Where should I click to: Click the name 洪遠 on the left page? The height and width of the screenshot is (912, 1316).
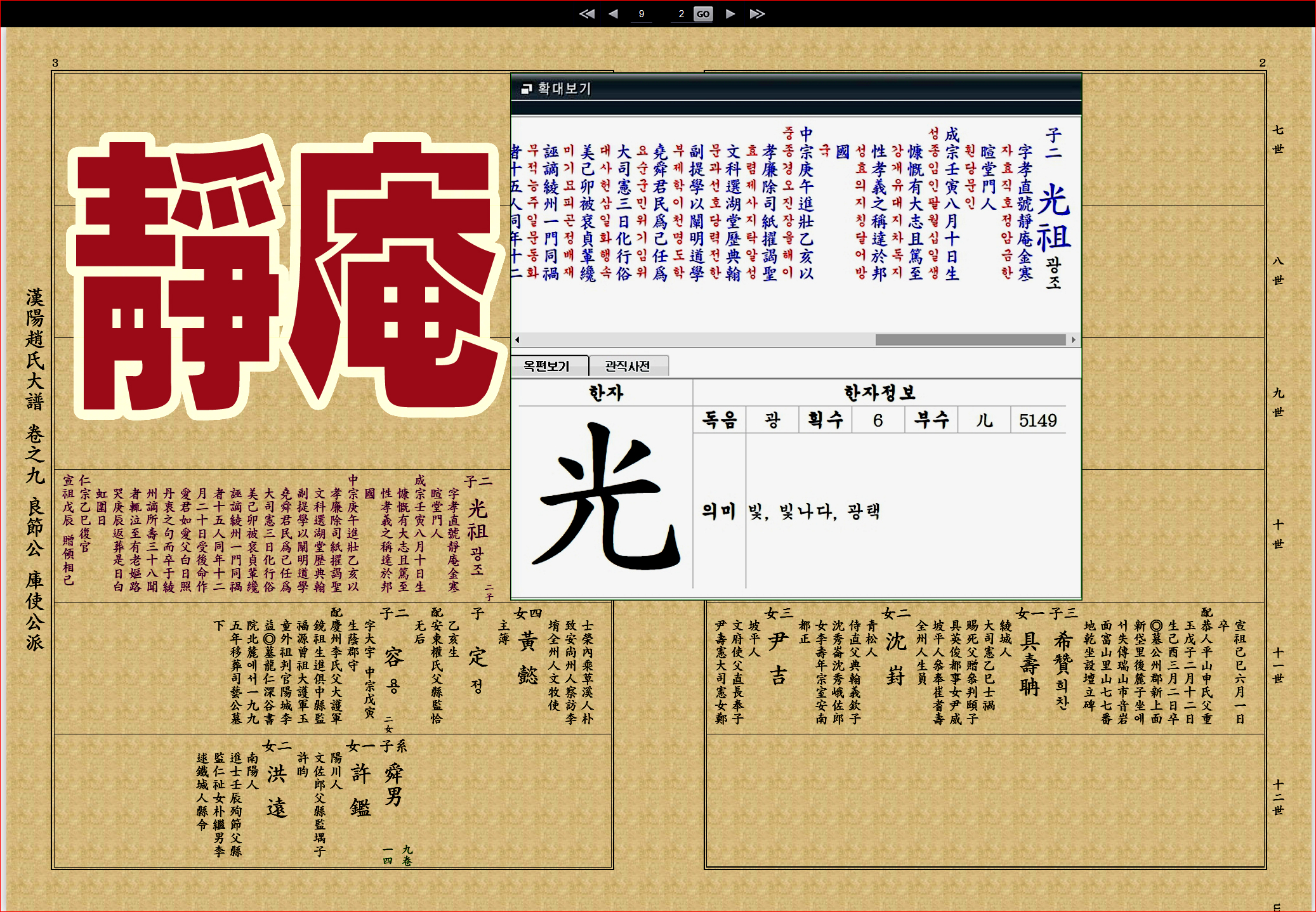(277, 791)
